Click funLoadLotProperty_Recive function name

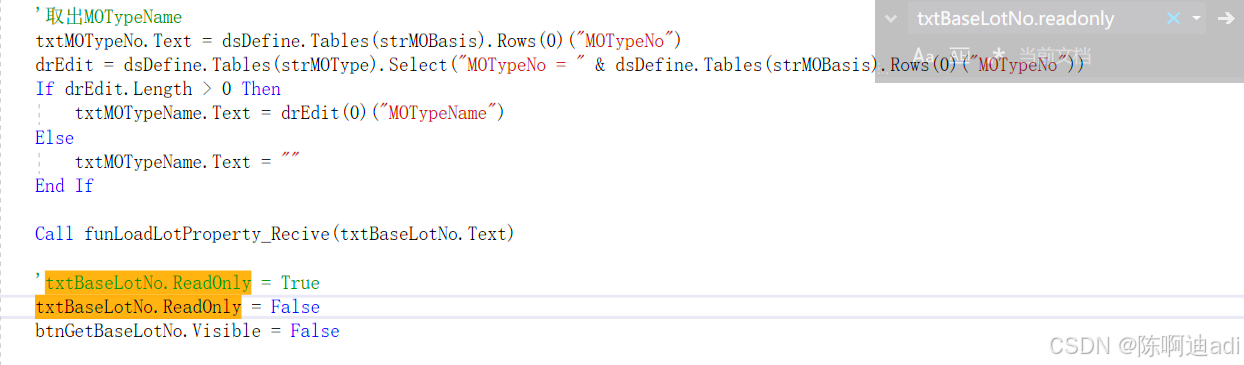click(207, 233)
